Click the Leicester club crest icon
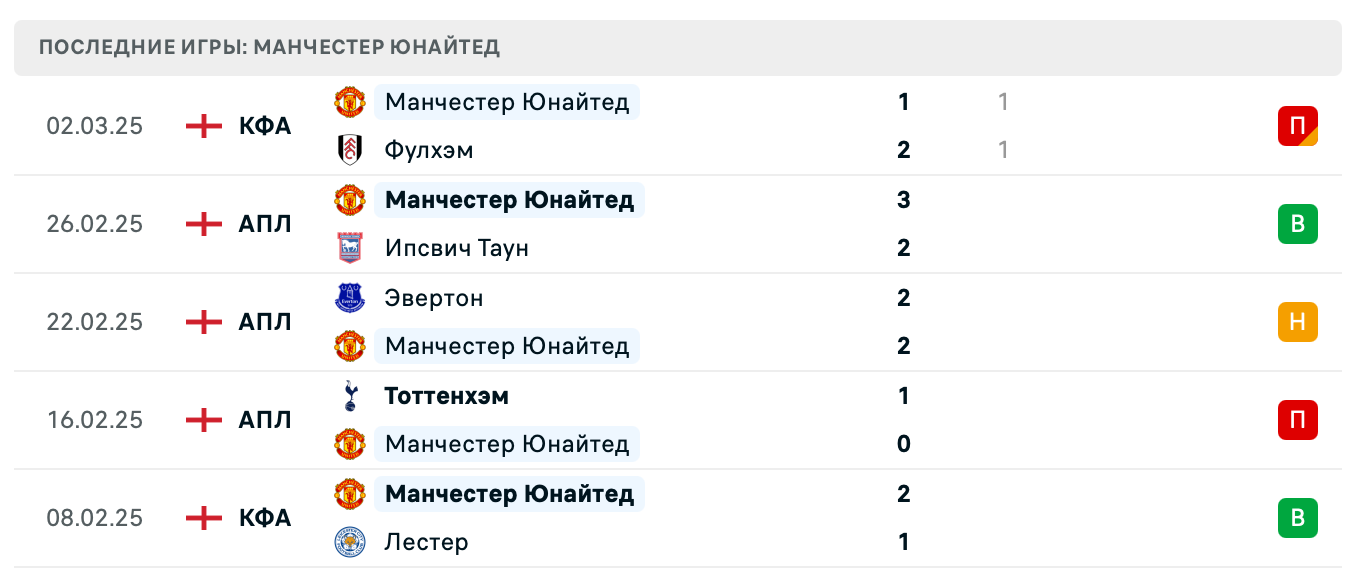The image size is (1356, 580). 349,542
